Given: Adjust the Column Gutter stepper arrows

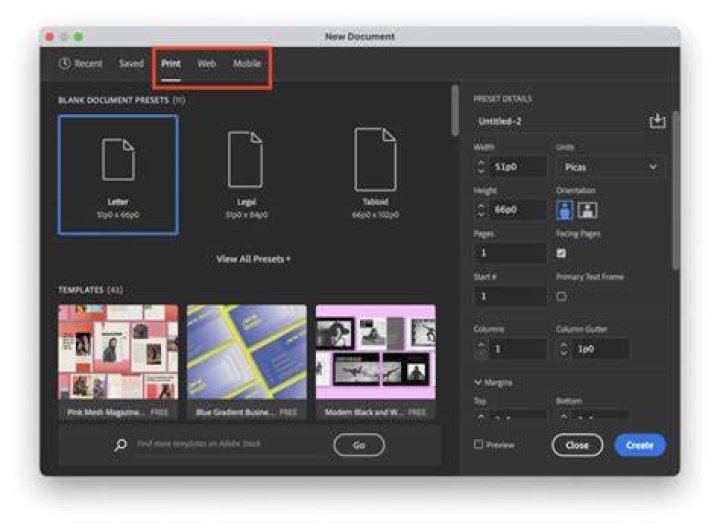Looking at the screenshot, I should [564, 349].
